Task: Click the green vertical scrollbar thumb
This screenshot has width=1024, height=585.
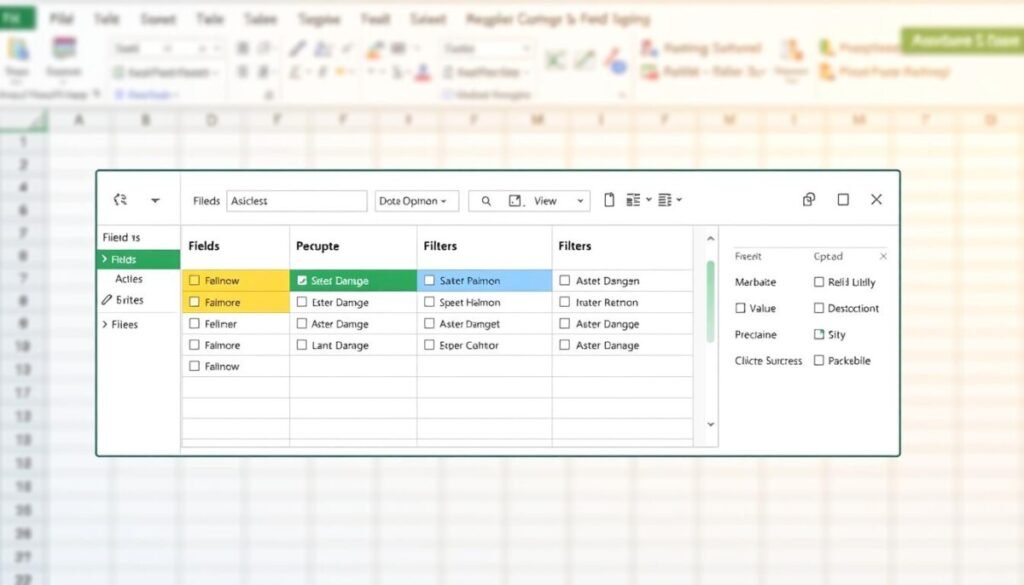Action: click(x=711, y=302)
